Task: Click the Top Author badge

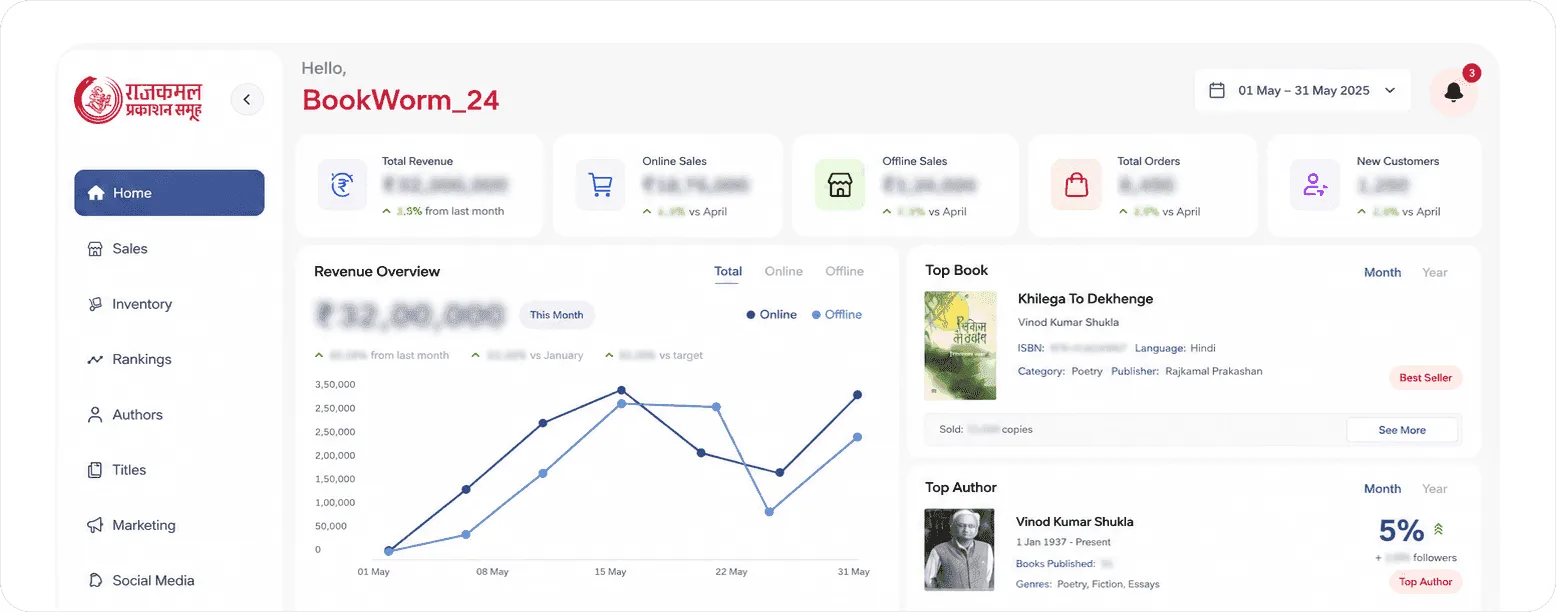Action: (x=1425, y=582)
